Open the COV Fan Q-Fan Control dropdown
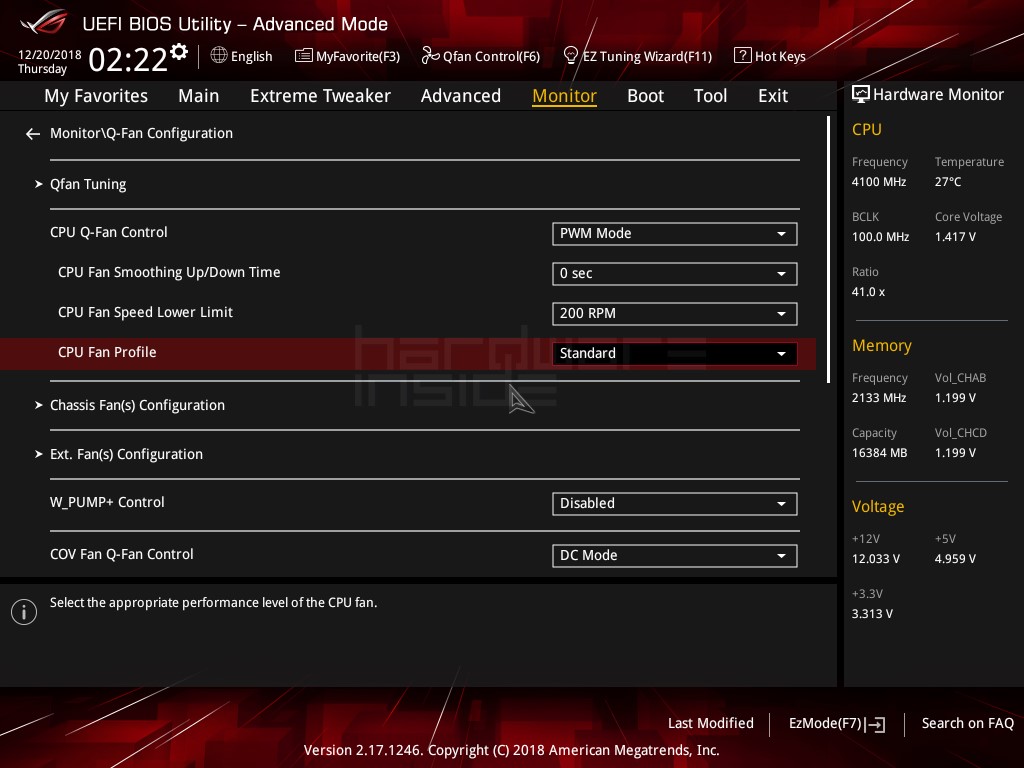Image resolution: width=1024 pixels, height=768 pixels. 675,556
